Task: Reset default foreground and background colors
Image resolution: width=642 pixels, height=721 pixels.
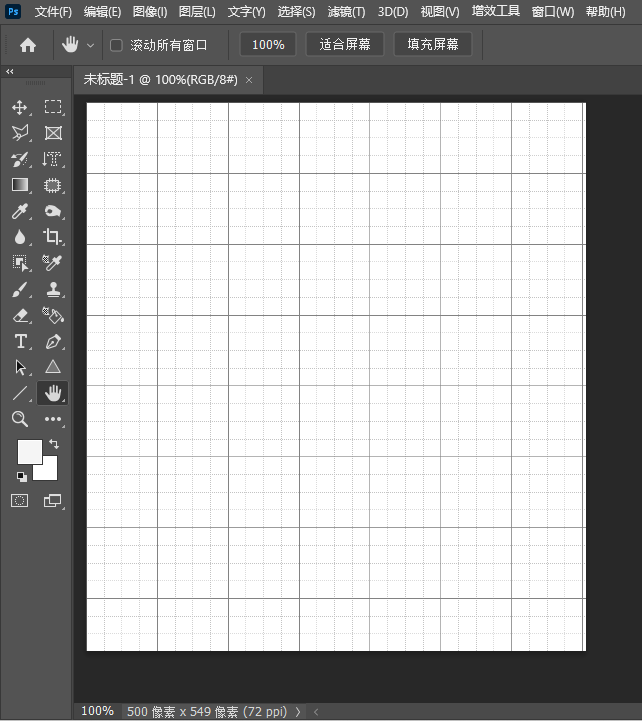Action: [x=22, y=477]
